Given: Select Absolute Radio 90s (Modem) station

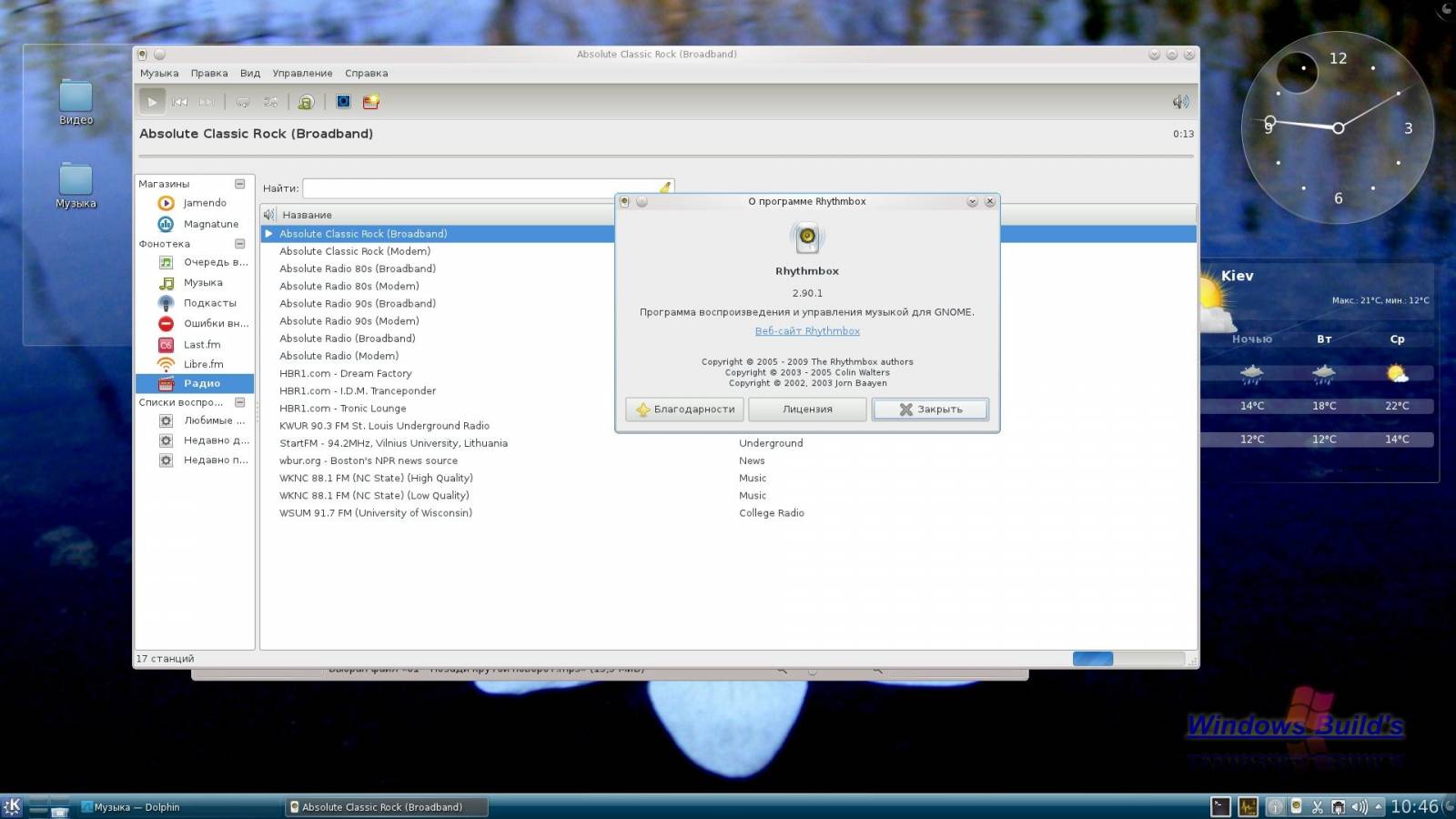Looking at the screenshot, I should [349, 321].
